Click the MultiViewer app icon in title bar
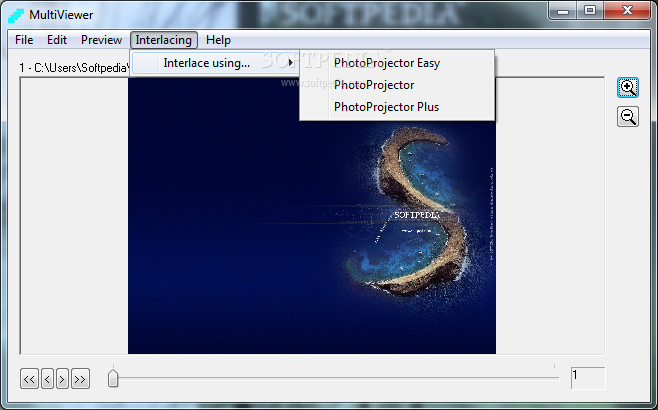The width and height of the screenshot is (658, 410). (x=16, y=15)
